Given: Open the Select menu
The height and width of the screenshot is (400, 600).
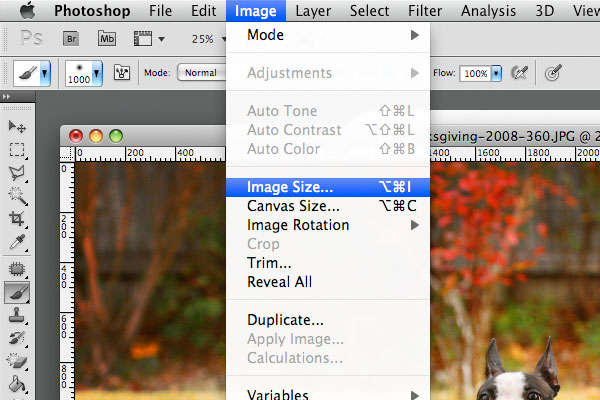Looking at the screenshot, I should point(369,11).
